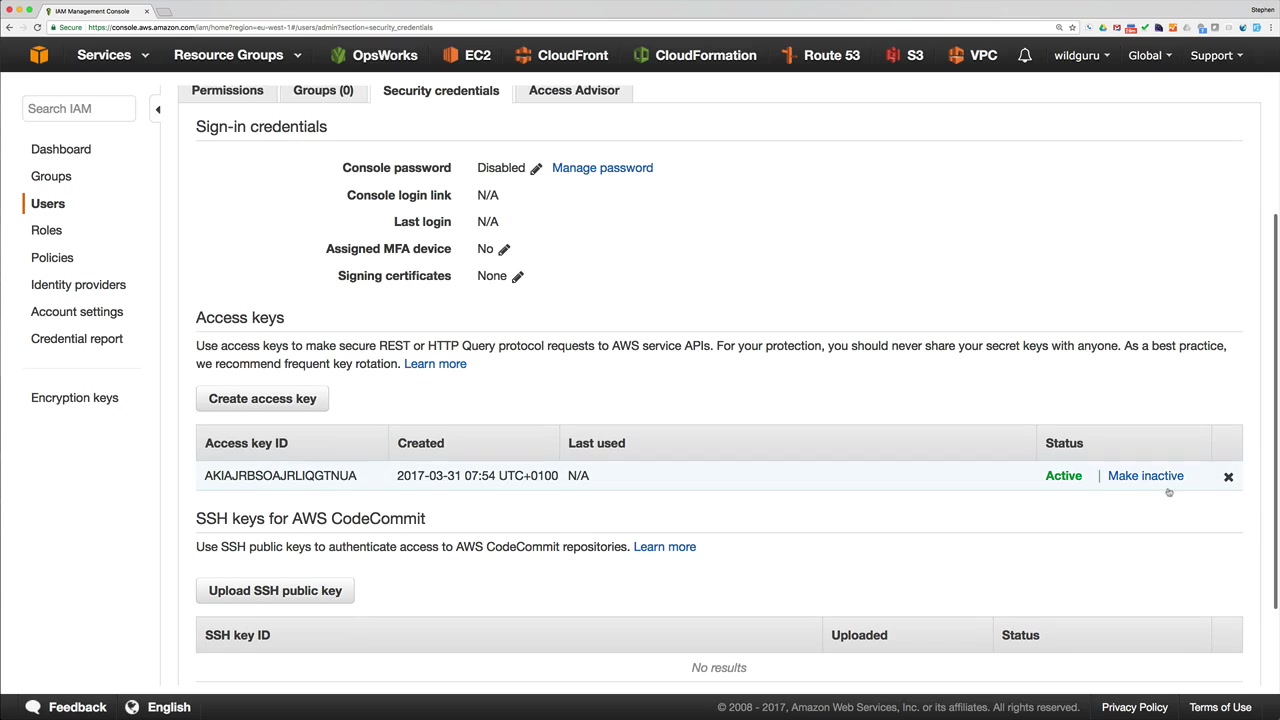Click pencil icon next to Assigned MFA device

click(x=504, y=249)
